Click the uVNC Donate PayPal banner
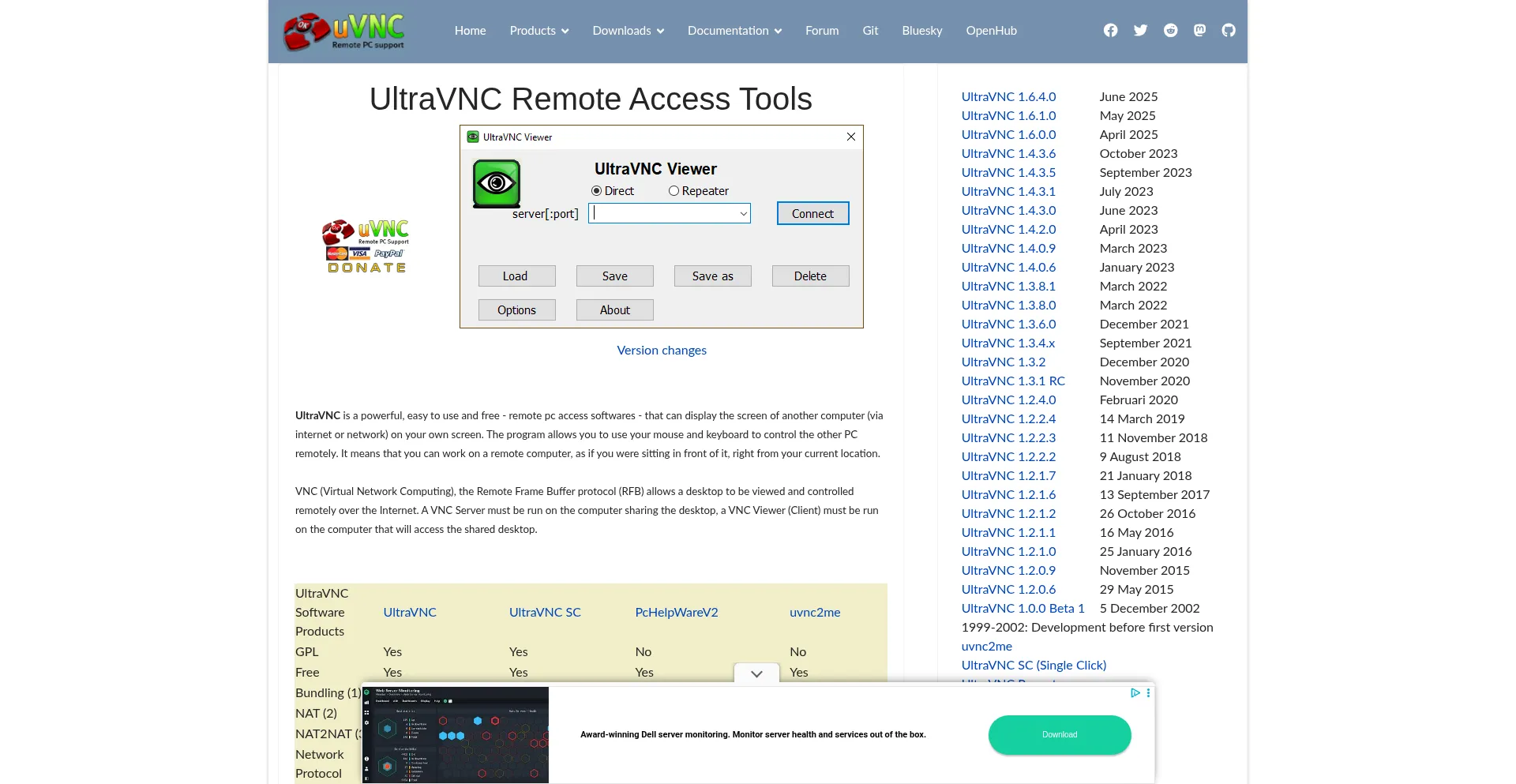 pyautogui.click(x=365, y=246)
